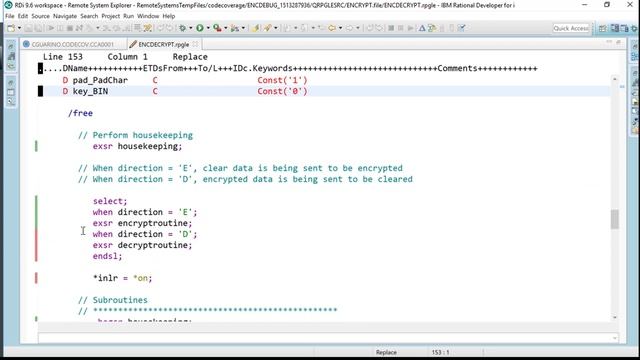The width and height of the screenshot is (640, 360).
Task: Click the '153 : 1' status bar position
Action: click(440, 352)
